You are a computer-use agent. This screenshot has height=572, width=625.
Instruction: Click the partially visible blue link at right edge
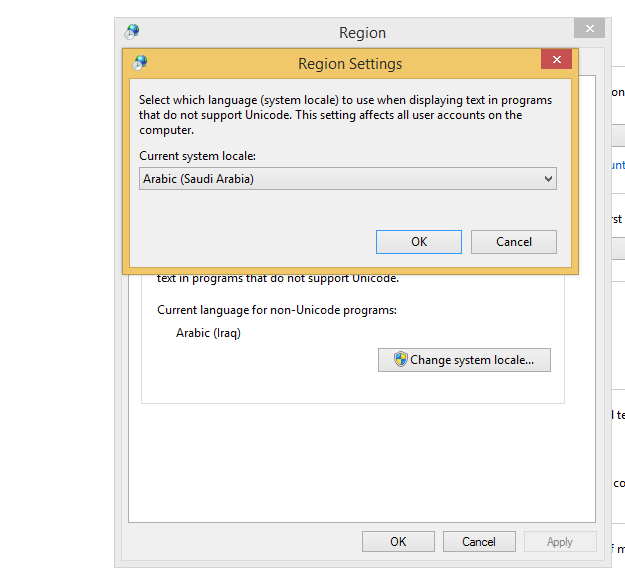[x=617, y=165]
